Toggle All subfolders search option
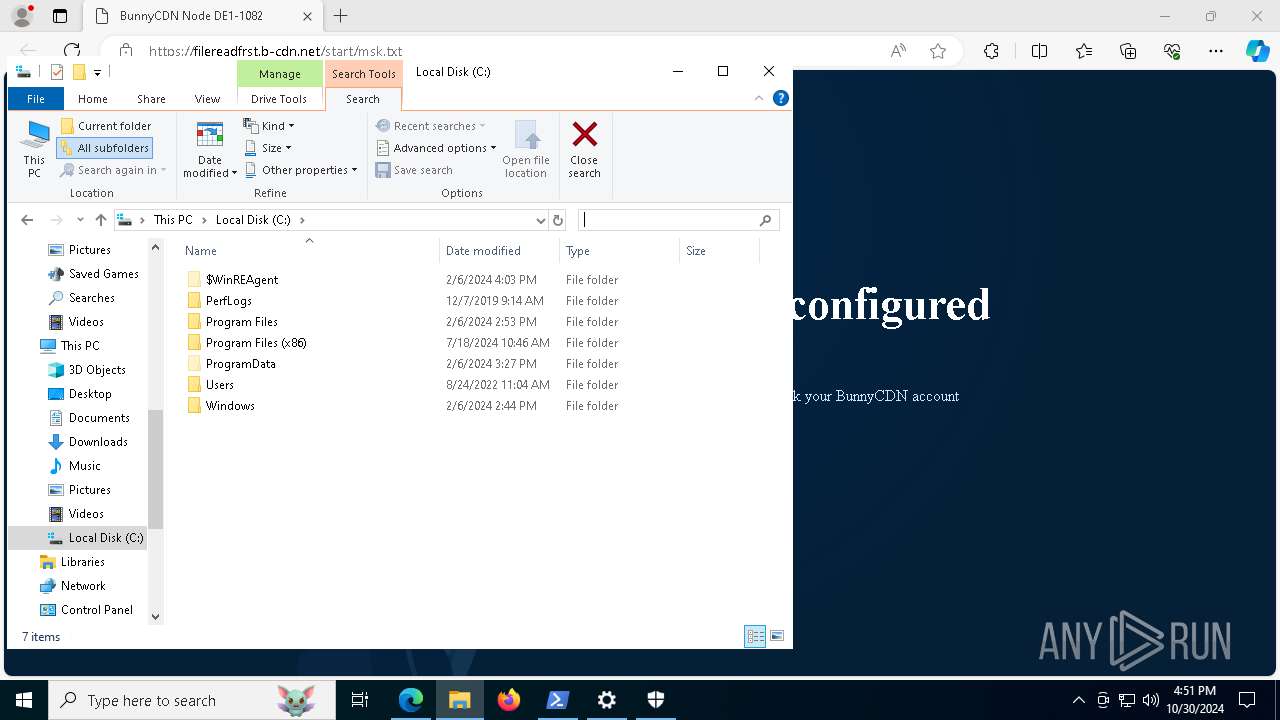 [x=105, y=148]
